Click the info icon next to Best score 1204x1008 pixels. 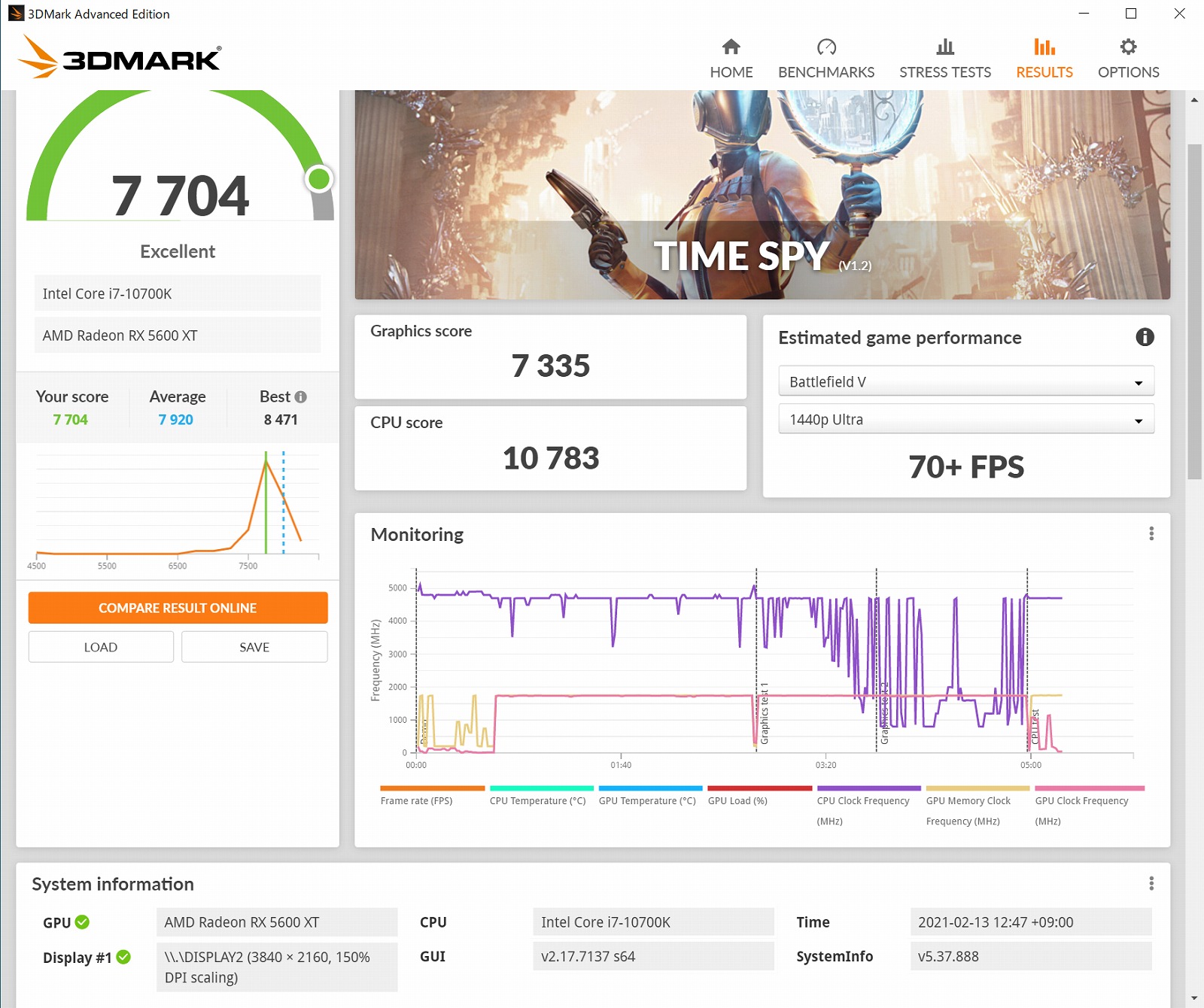[301, 397]
